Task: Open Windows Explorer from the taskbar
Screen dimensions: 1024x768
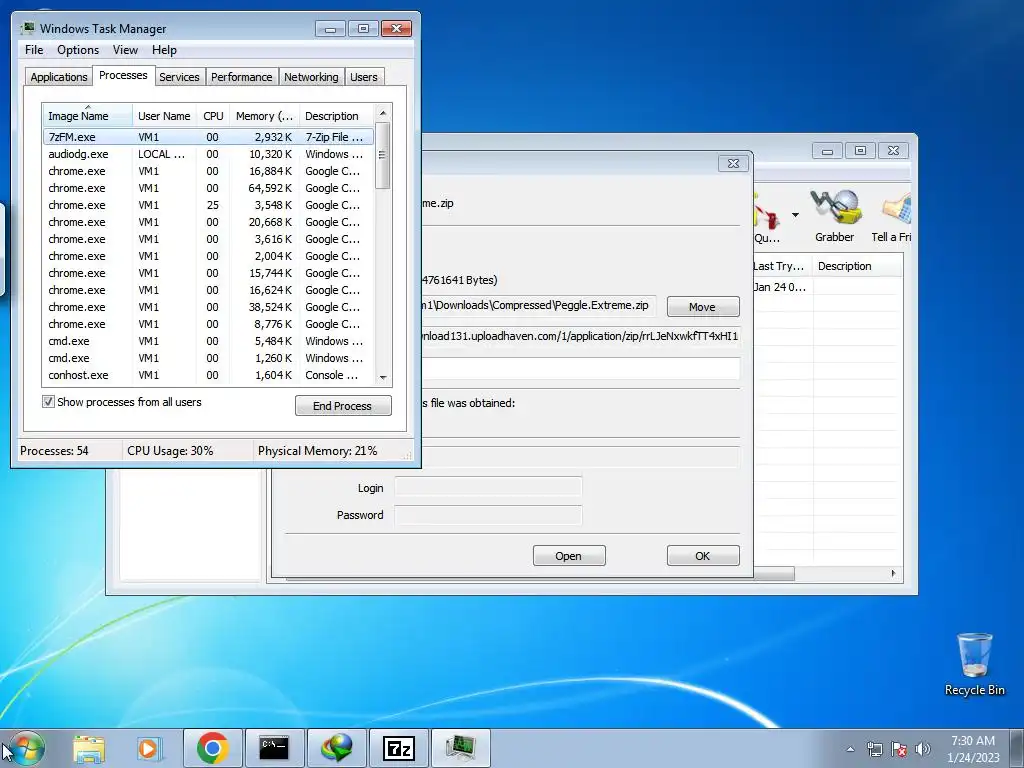Action: tap(89, 748)
